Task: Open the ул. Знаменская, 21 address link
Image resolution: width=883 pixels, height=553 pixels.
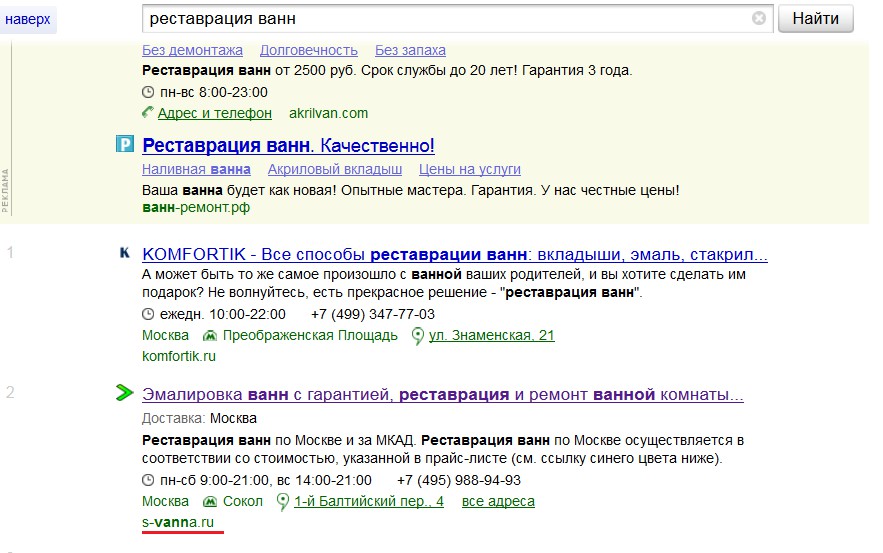Action: click(492, 336)
